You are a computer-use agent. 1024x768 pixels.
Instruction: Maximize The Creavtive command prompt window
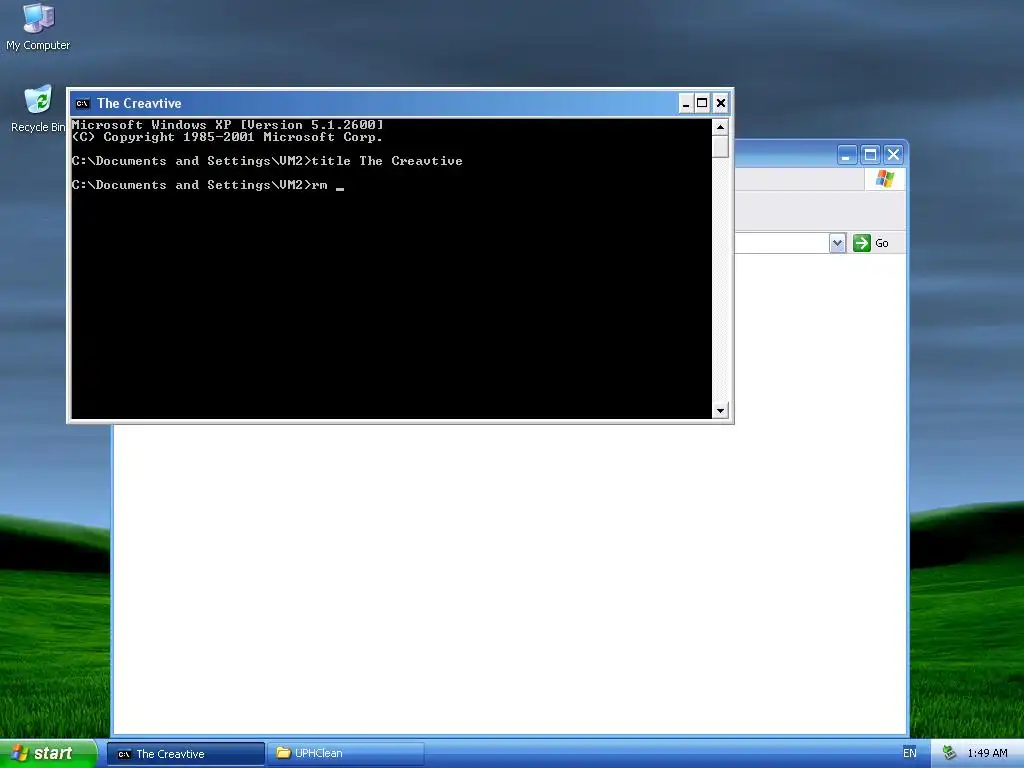point(702,103)
